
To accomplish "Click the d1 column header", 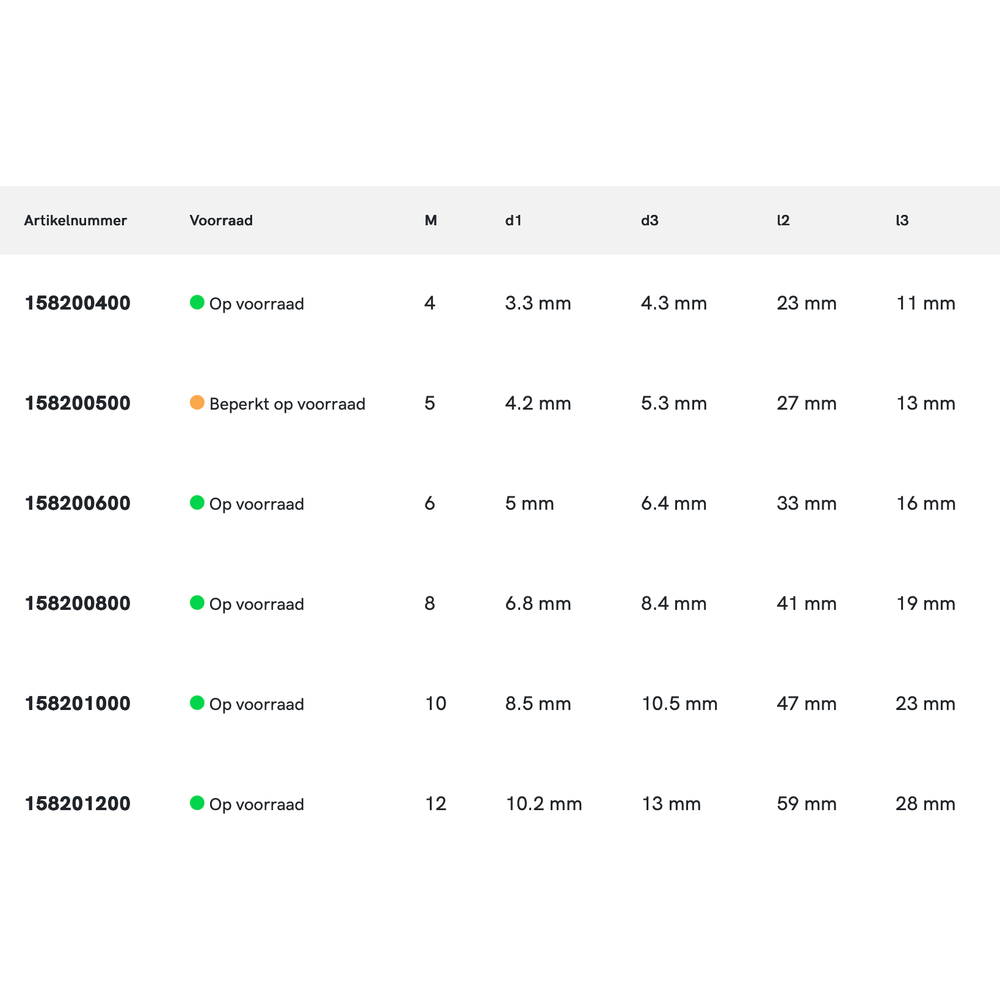I will (x=513, y=220).
